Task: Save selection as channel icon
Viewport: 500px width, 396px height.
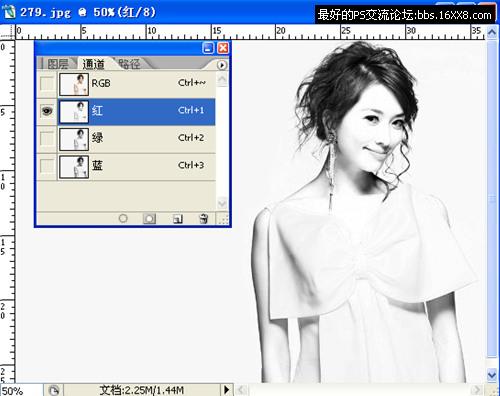Action: (x=149, y=219)
